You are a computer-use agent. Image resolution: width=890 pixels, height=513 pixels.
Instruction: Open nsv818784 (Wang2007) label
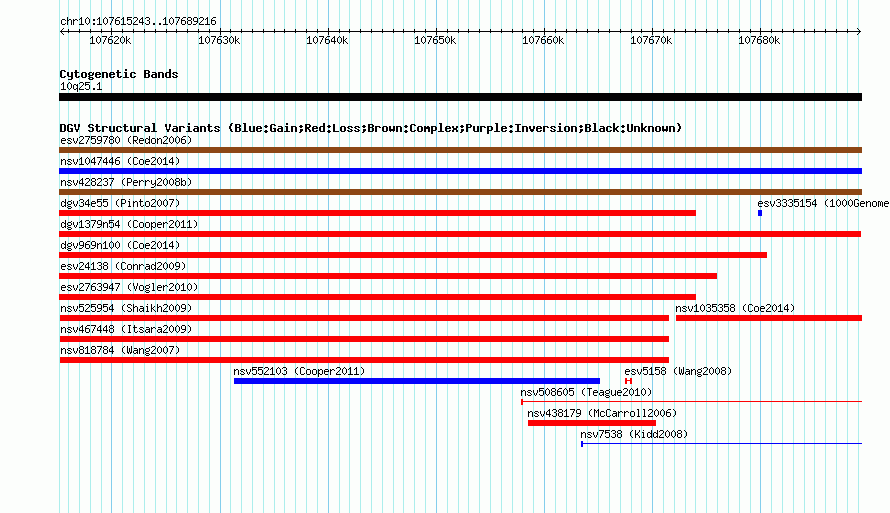click(x=120, y=350)
